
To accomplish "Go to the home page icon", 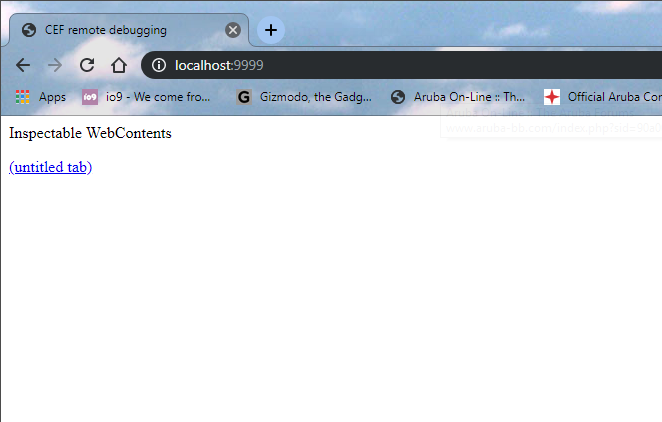I will (x=119, y=65).
